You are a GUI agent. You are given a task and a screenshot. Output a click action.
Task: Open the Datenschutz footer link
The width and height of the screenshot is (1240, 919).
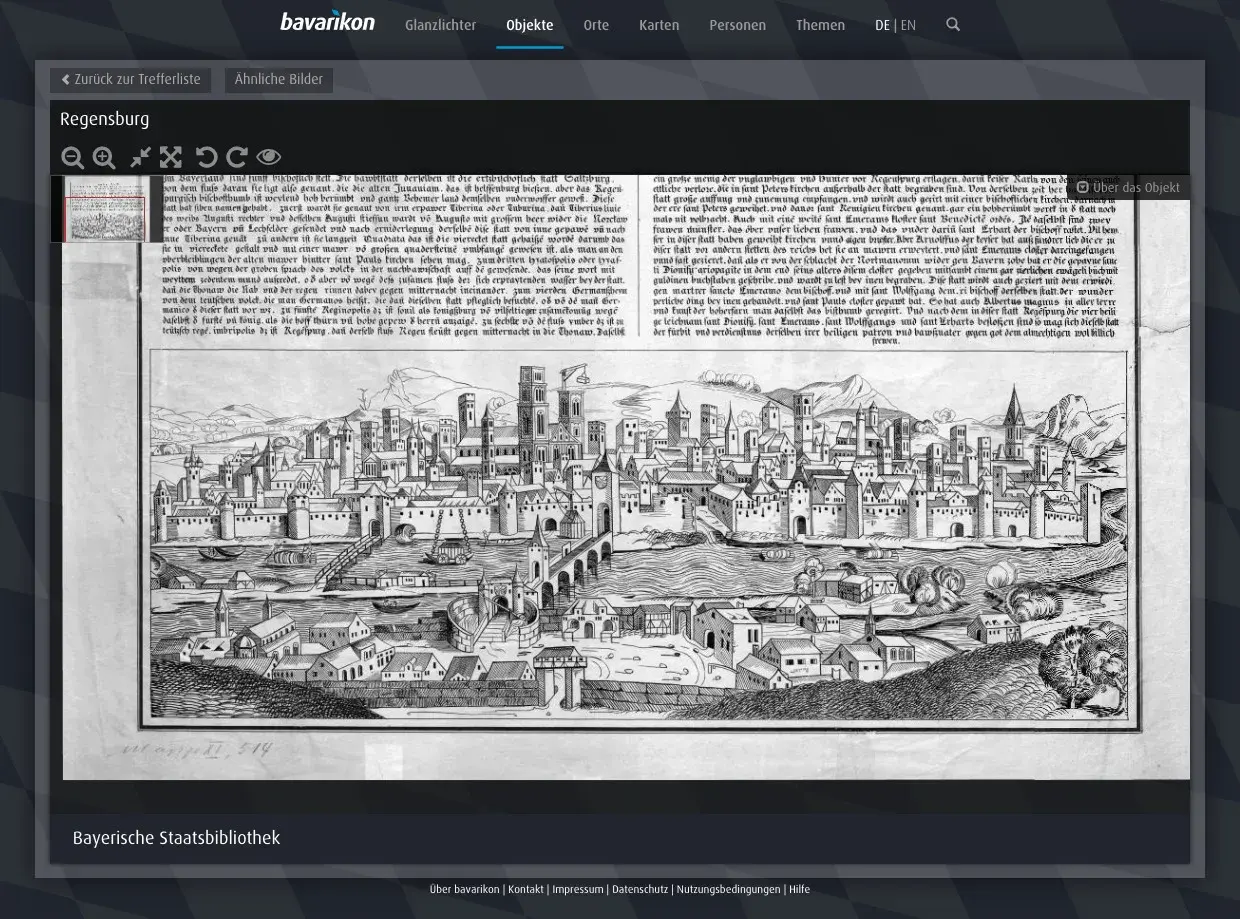pyautogui.click(x=640, y=889)
